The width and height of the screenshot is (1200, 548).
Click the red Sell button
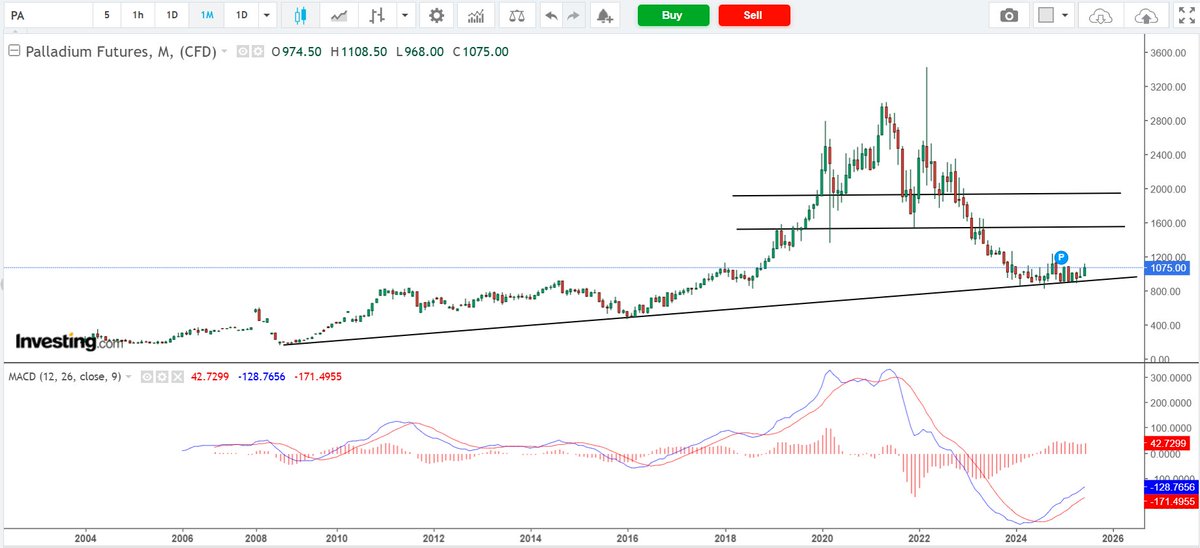(x=754, y=15)
